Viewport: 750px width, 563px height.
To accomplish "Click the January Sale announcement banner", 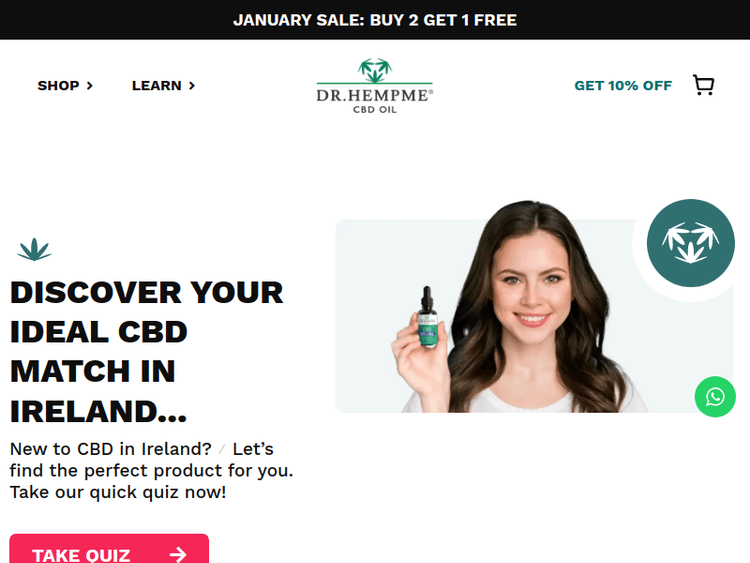I will pos(375,20).
